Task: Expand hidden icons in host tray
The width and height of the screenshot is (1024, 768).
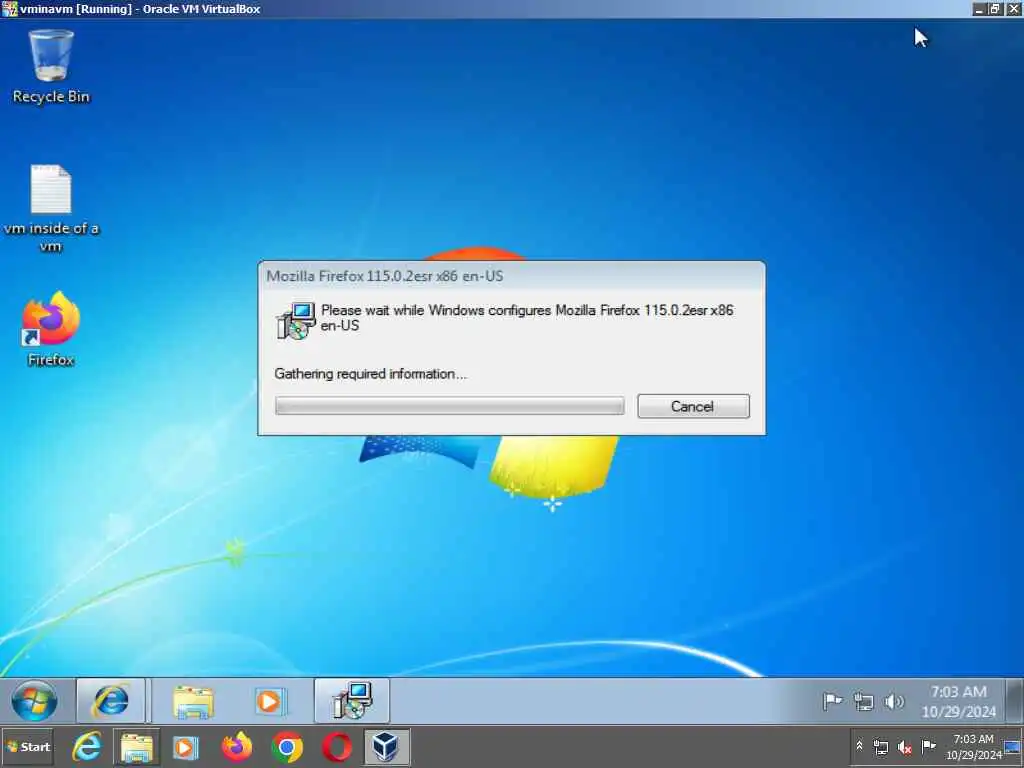Action: [859, 746]
